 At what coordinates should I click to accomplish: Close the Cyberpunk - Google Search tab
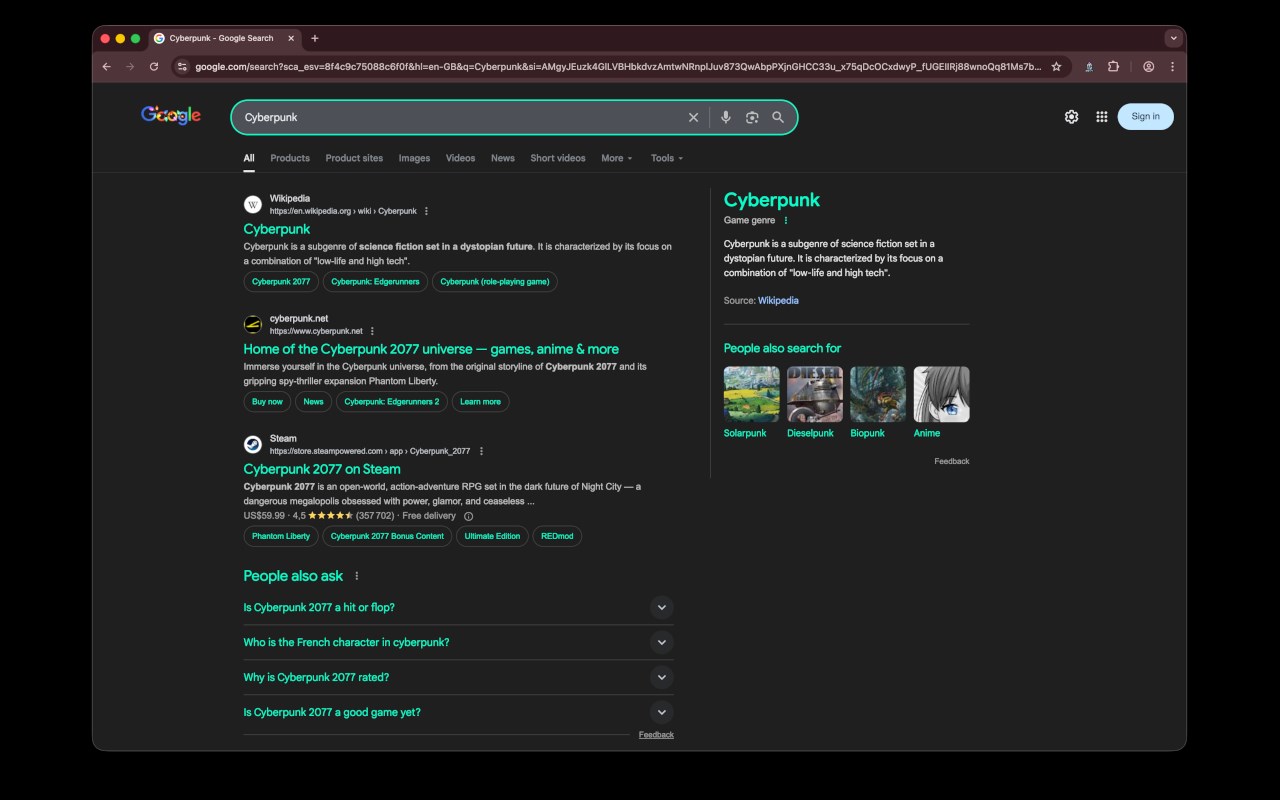[291, 38]
